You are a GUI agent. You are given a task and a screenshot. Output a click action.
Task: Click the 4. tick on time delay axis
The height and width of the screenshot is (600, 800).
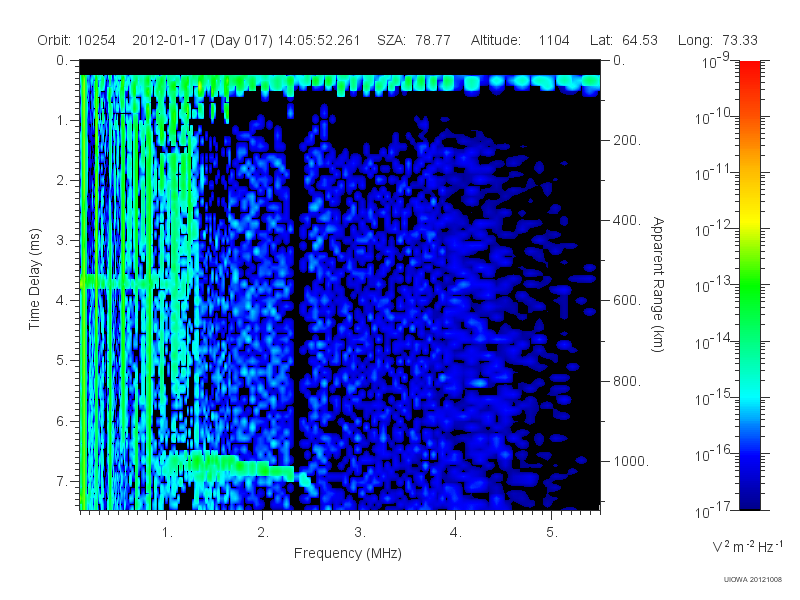(62, 301)
